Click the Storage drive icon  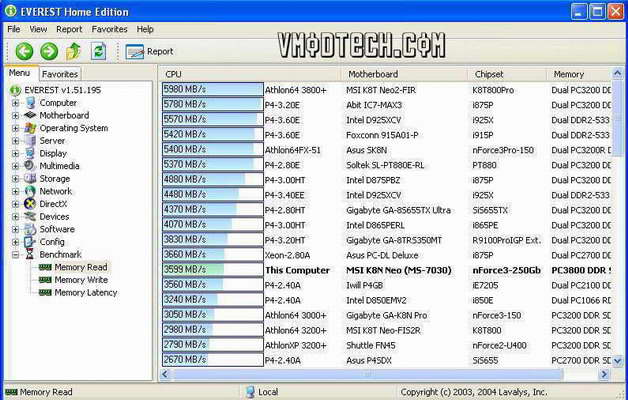(x=30, y=179)
